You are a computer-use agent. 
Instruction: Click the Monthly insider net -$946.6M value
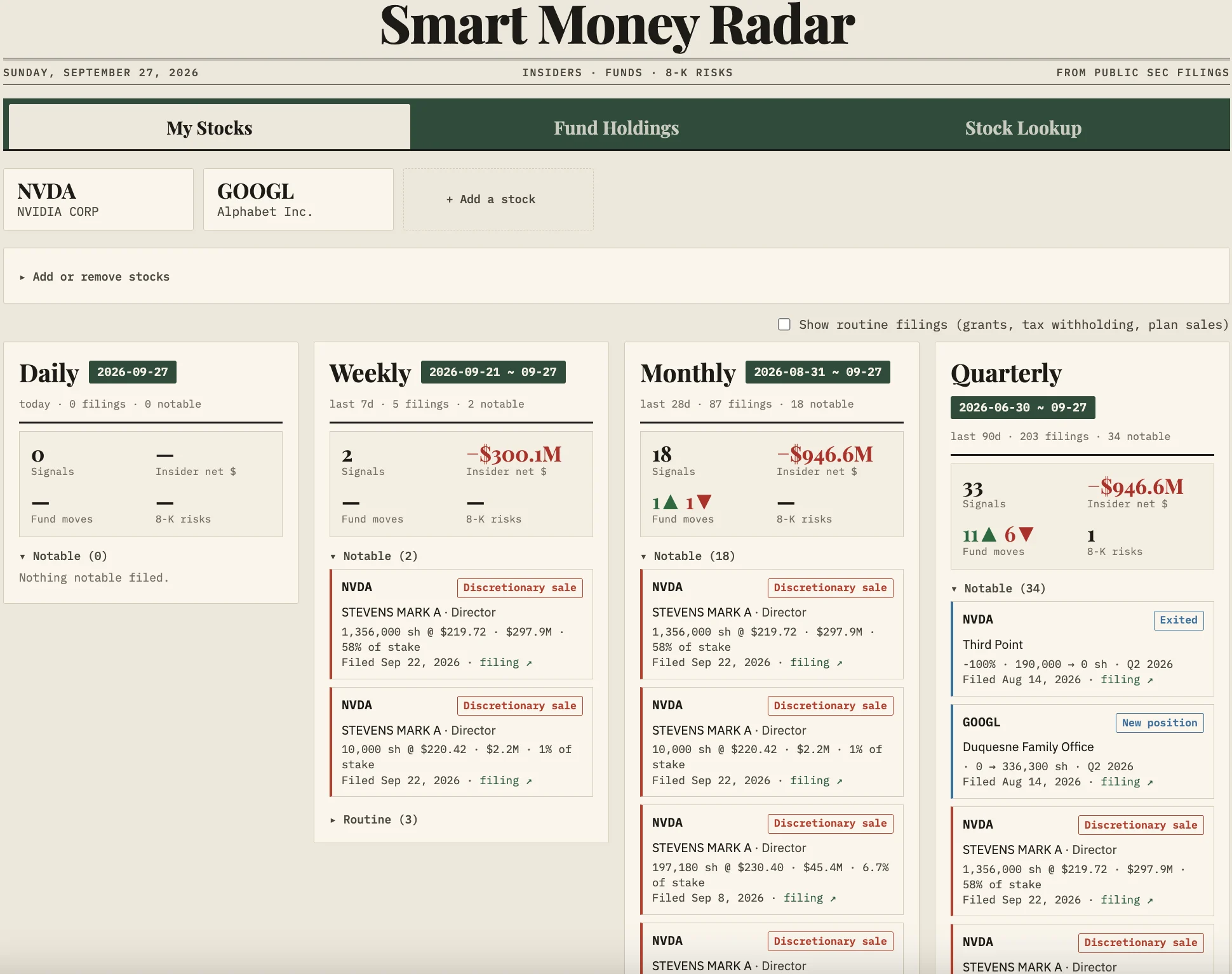click(x=825, y=454)
